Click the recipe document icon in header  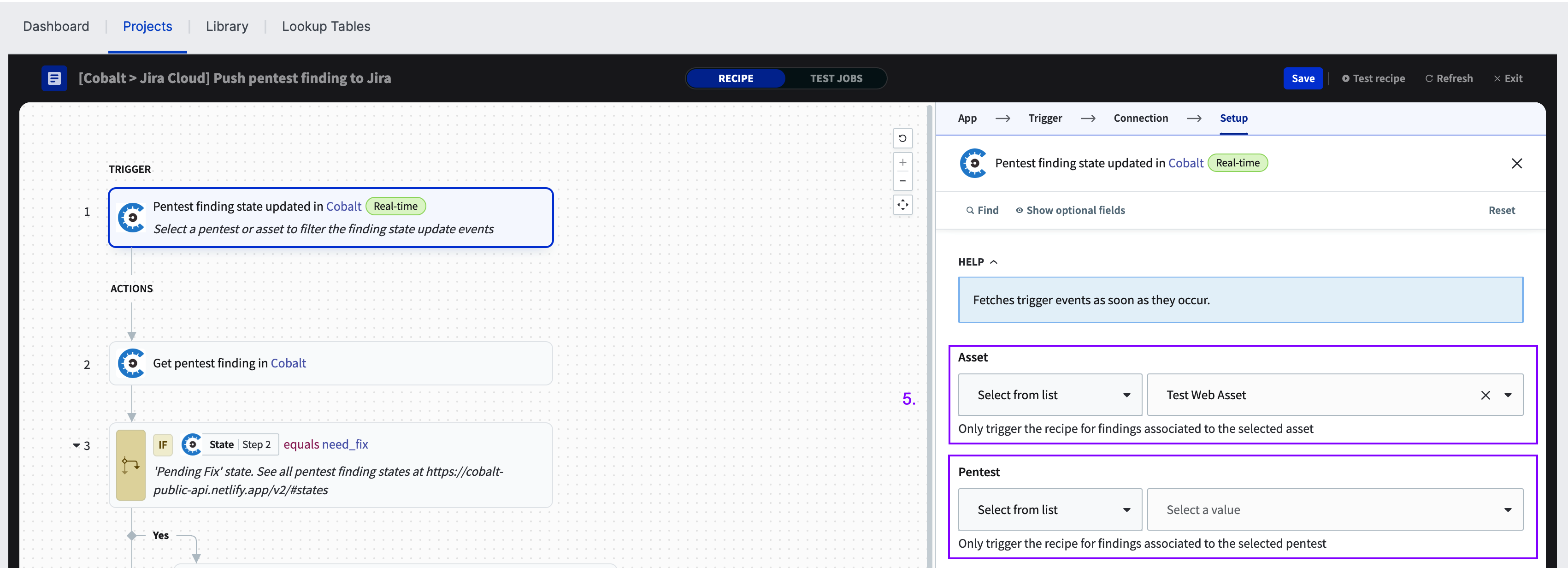pos(53,77)
